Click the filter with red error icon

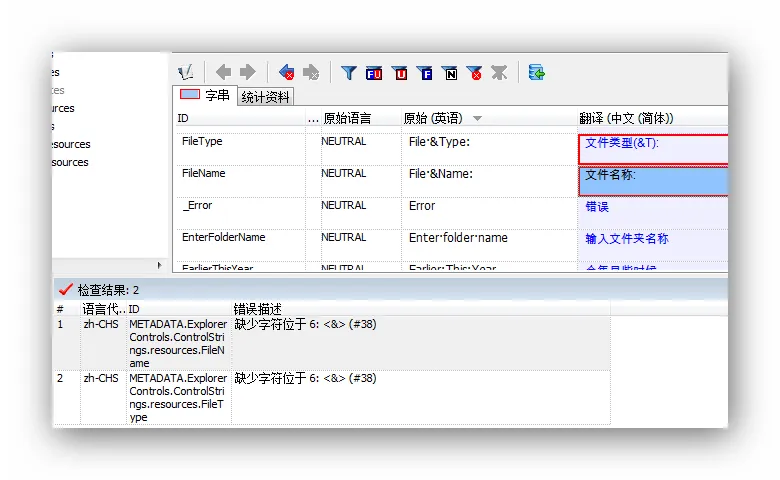(x=475, y=72)
